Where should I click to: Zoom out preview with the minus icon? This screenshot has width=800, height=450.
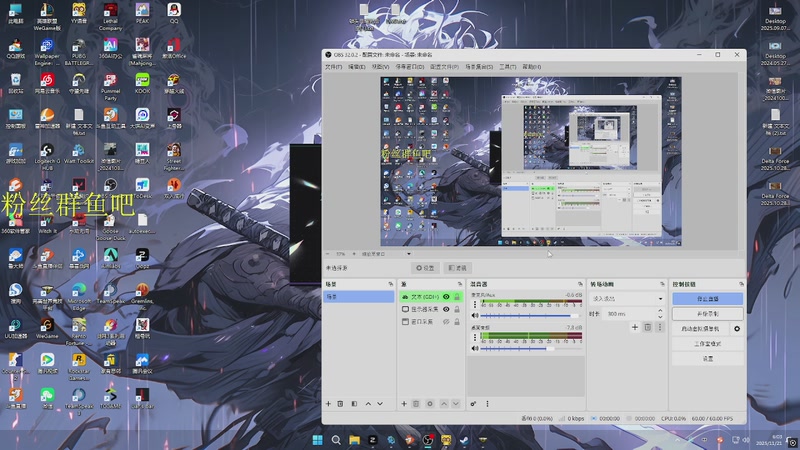click(328, 254)
